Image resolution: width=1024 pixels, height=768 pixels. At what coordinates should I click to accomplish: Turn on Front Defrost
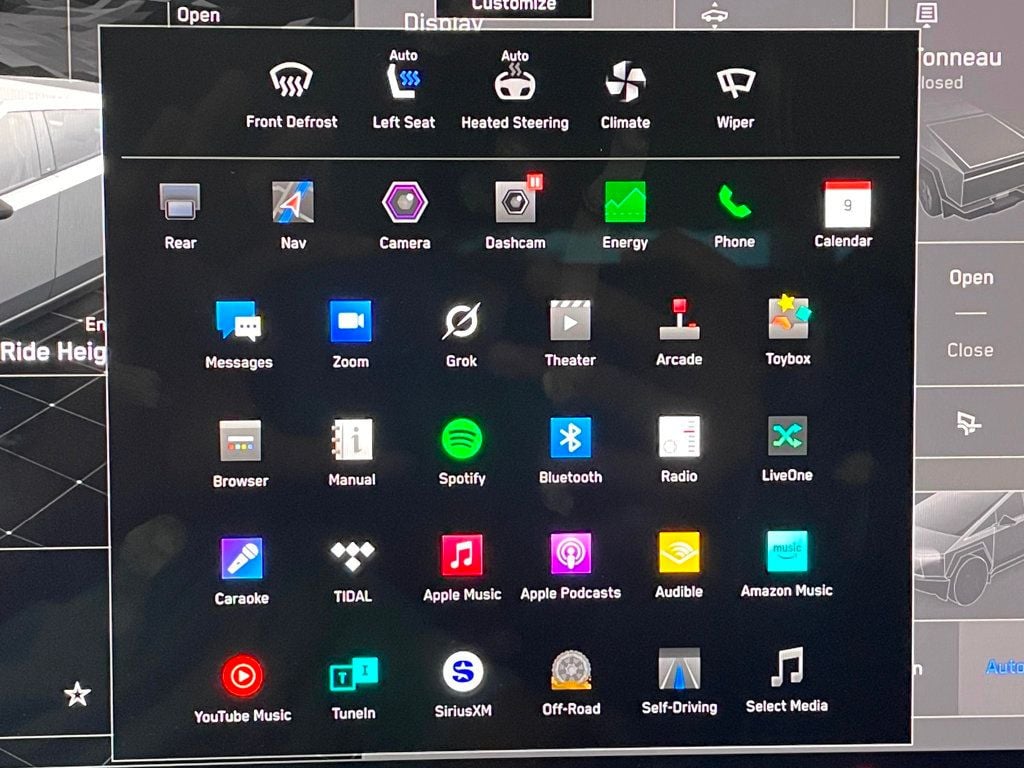(291, 95)
